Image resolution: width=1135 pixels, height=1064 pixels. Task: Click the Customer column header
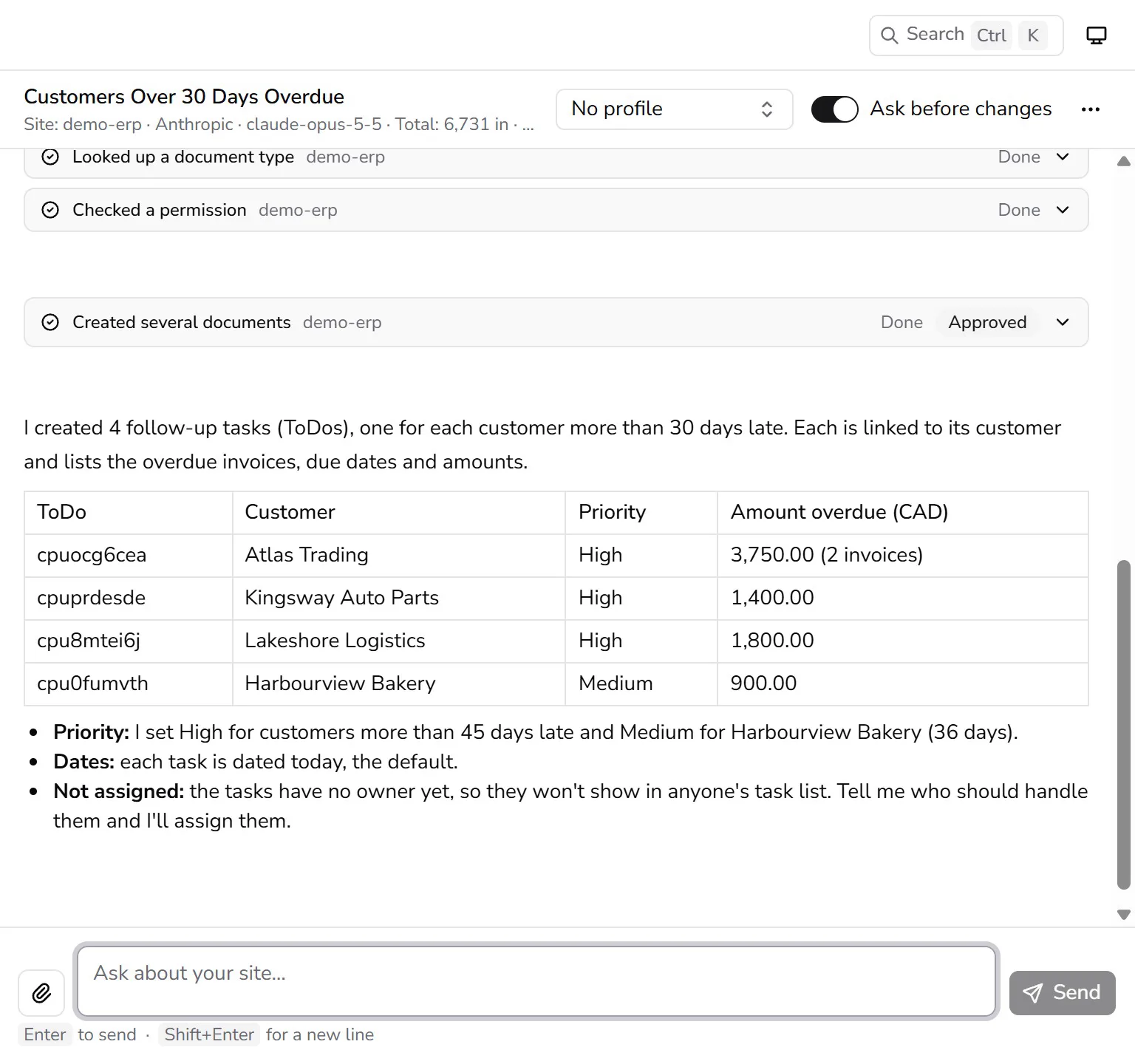click(x=399, y=513)
